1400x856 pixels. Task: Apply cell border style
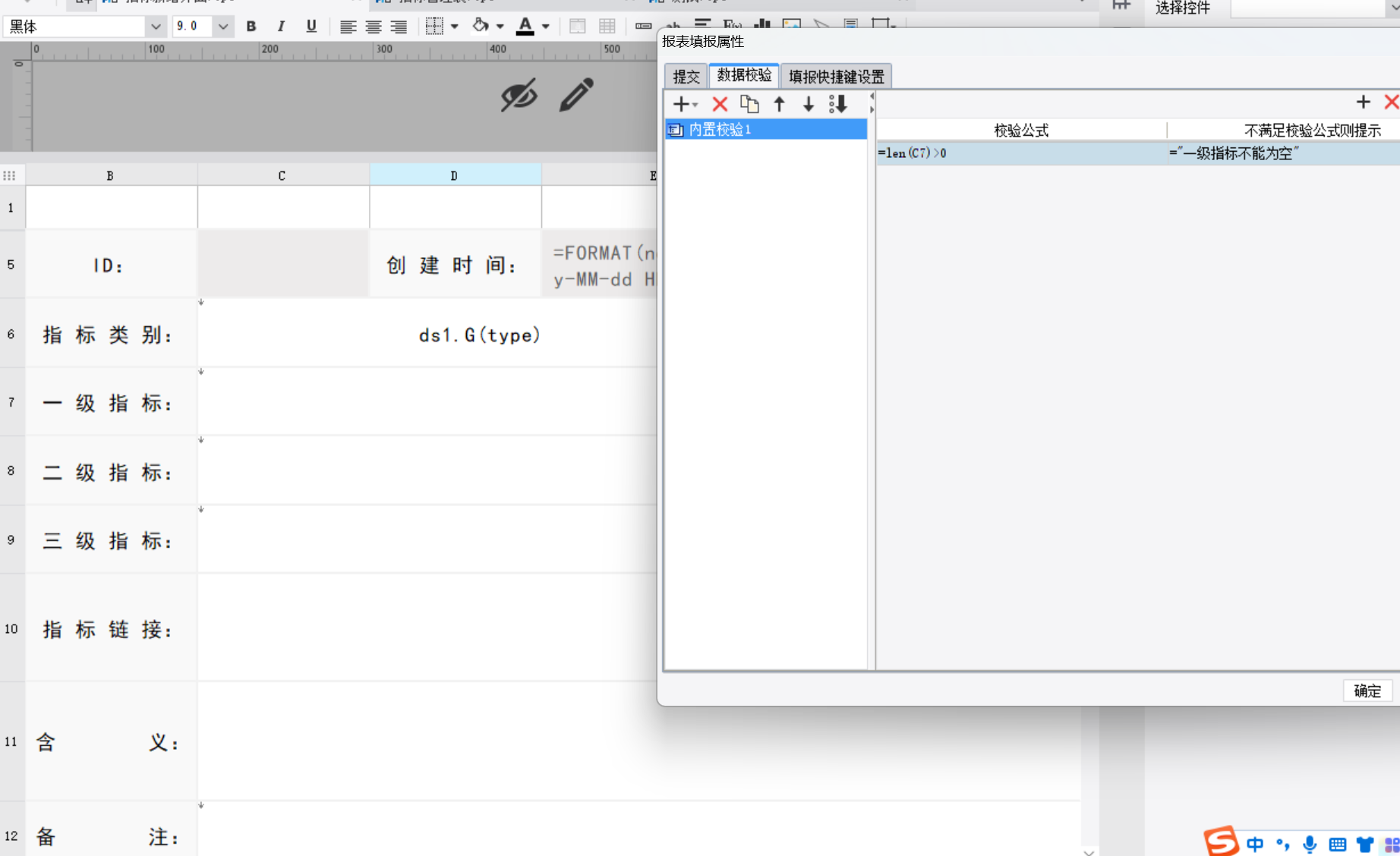point(434,27)
